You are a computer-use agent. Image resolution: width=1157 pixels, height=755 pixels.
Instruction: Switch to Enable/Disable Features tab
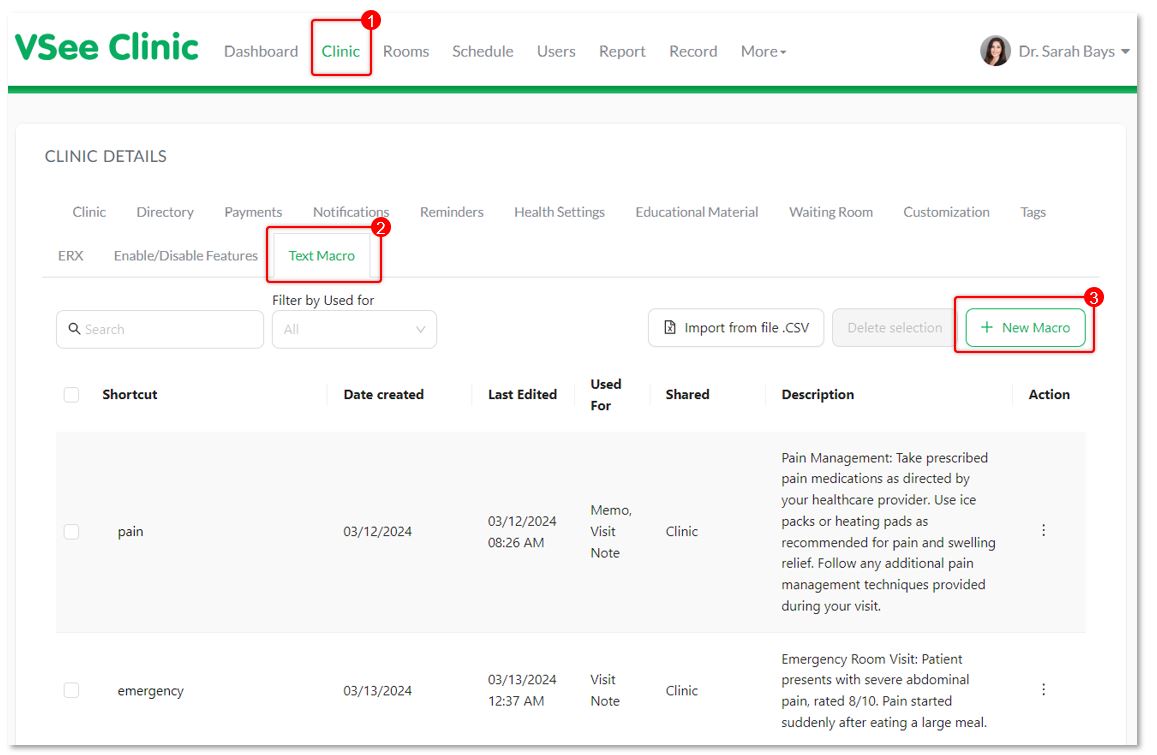point(186,255)
